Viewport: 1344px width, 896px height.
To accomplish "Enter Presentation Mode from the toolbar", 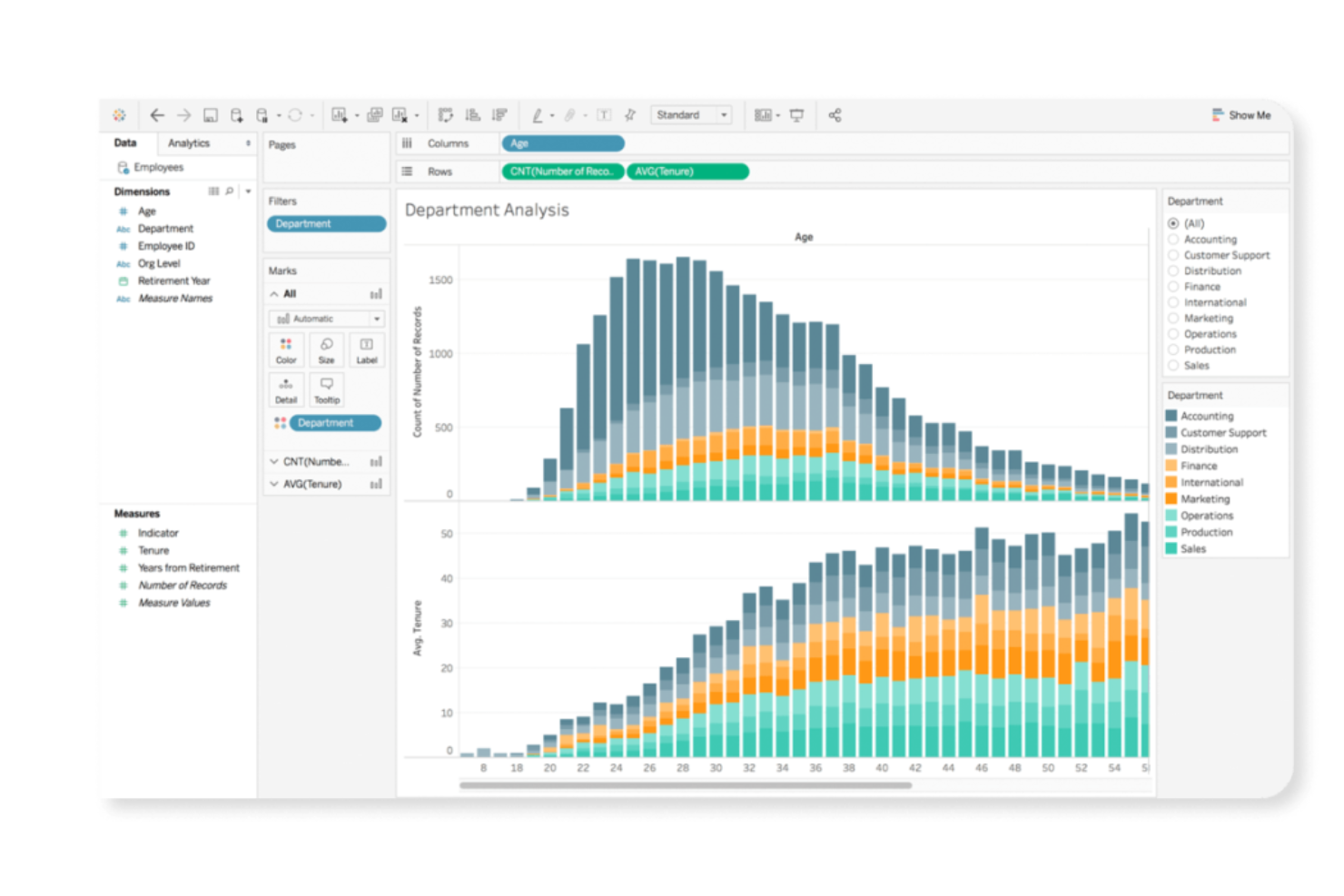I will click(797, 114).
